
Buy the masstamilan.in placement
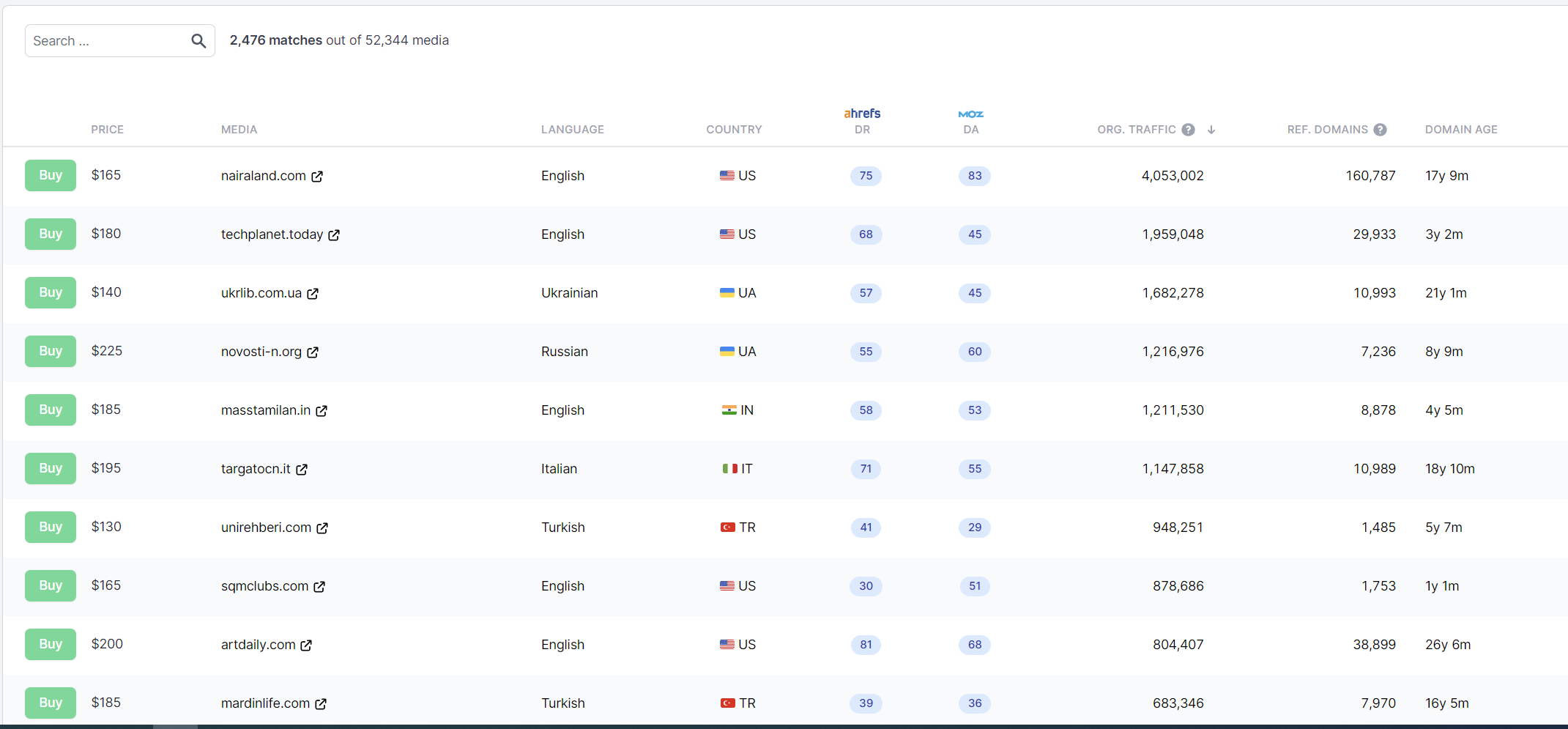point(51,410)
